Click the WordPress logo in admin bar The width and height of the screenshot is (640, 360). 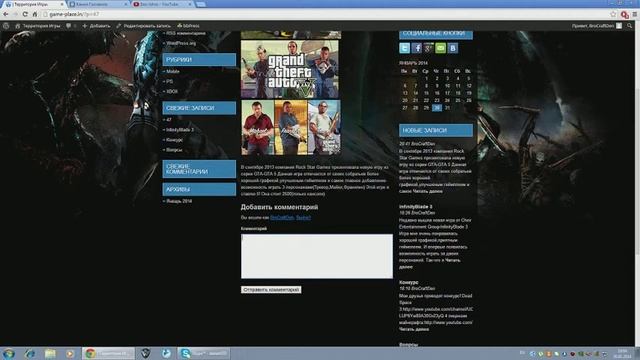coord(6,26)
